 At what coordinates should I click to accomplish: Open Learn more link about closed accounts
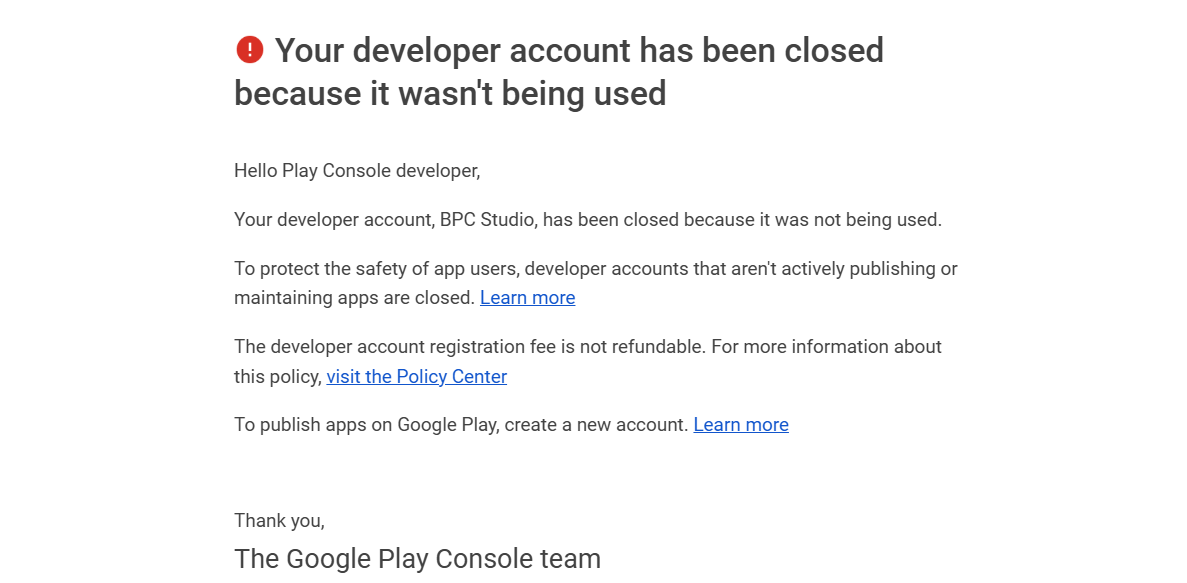[528, 298]
